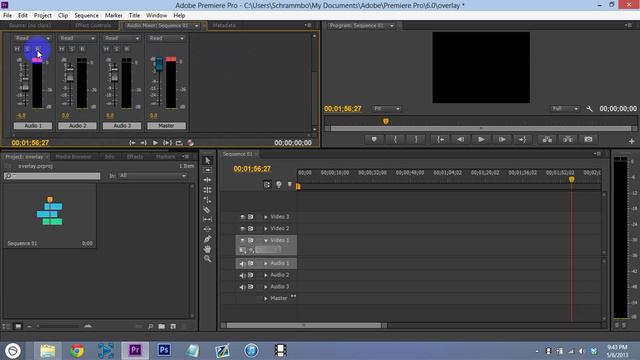This screenshot has width=640, height=360.
Task: Select the Slip tool
Action: point(207,219)
